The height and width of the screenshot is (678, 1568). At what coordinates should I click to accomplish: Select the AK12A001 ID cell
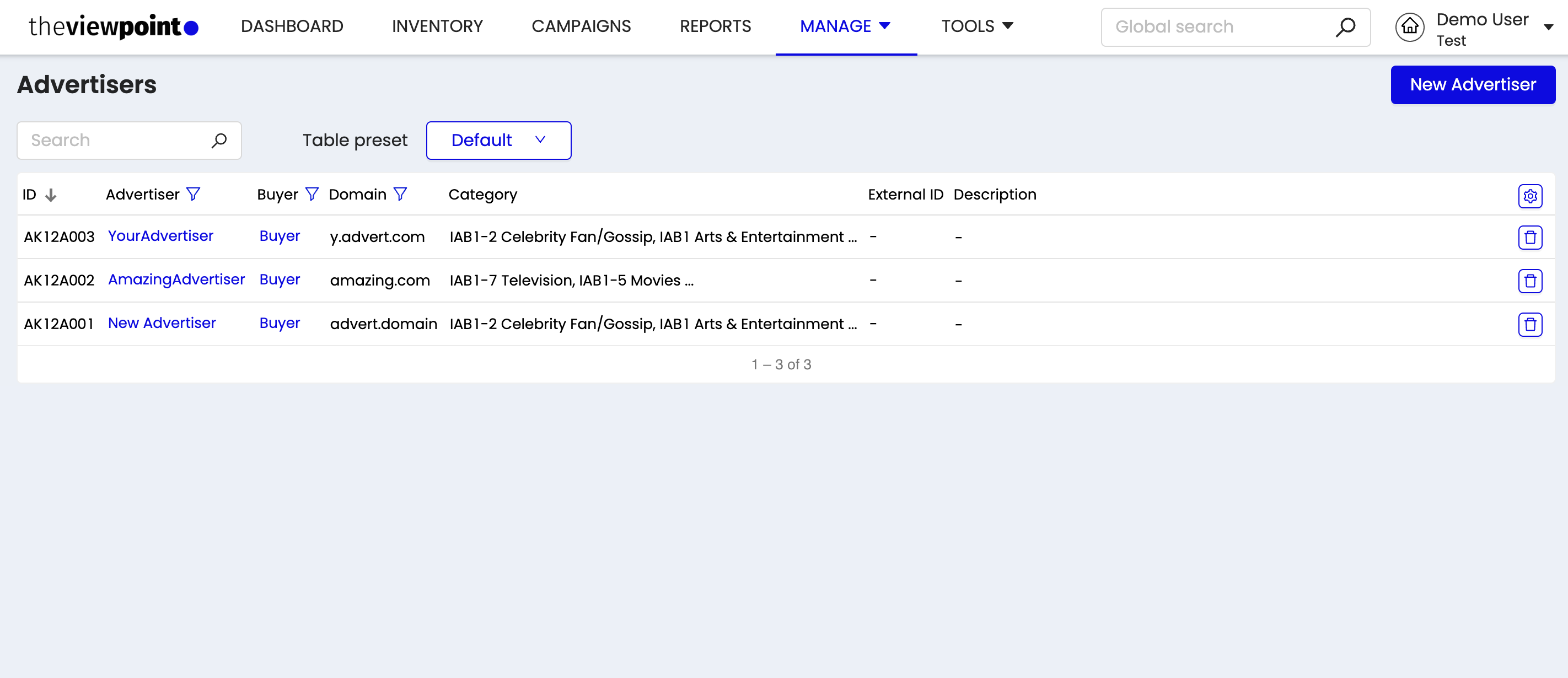[58, 325]
